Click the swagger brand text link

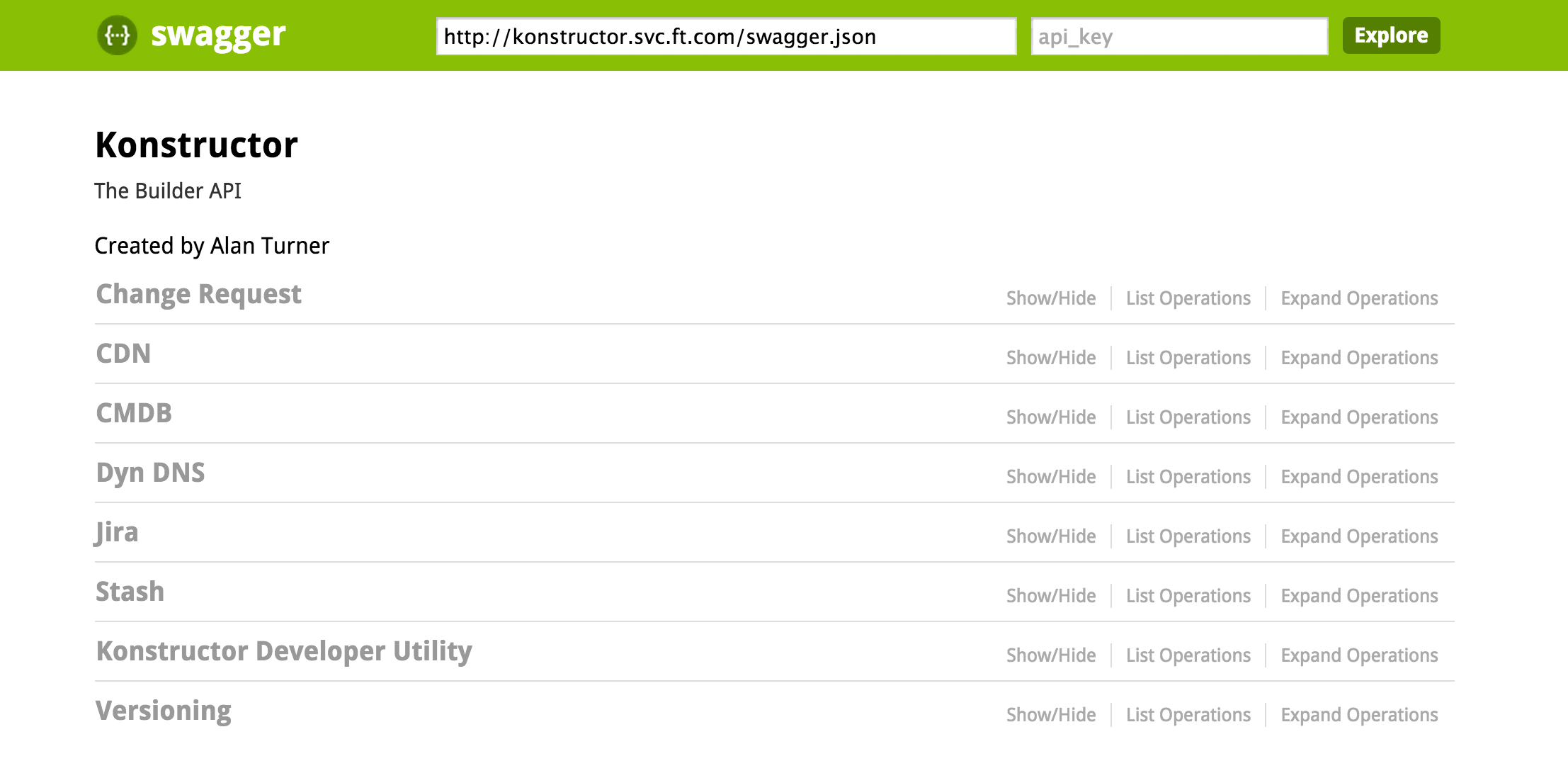point(218,35)
